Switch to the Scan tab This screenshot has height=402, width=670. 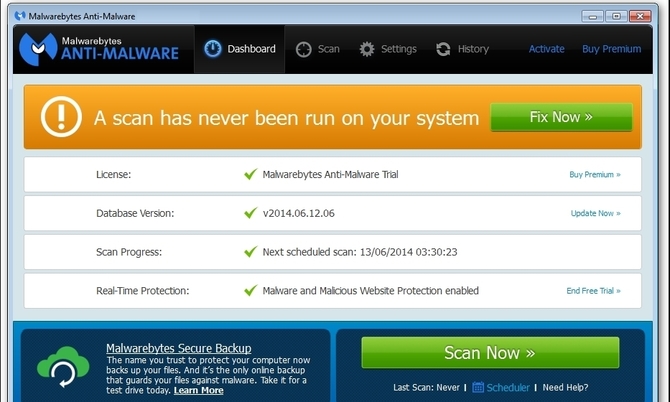pyautogui.click(x=317, y=49)
